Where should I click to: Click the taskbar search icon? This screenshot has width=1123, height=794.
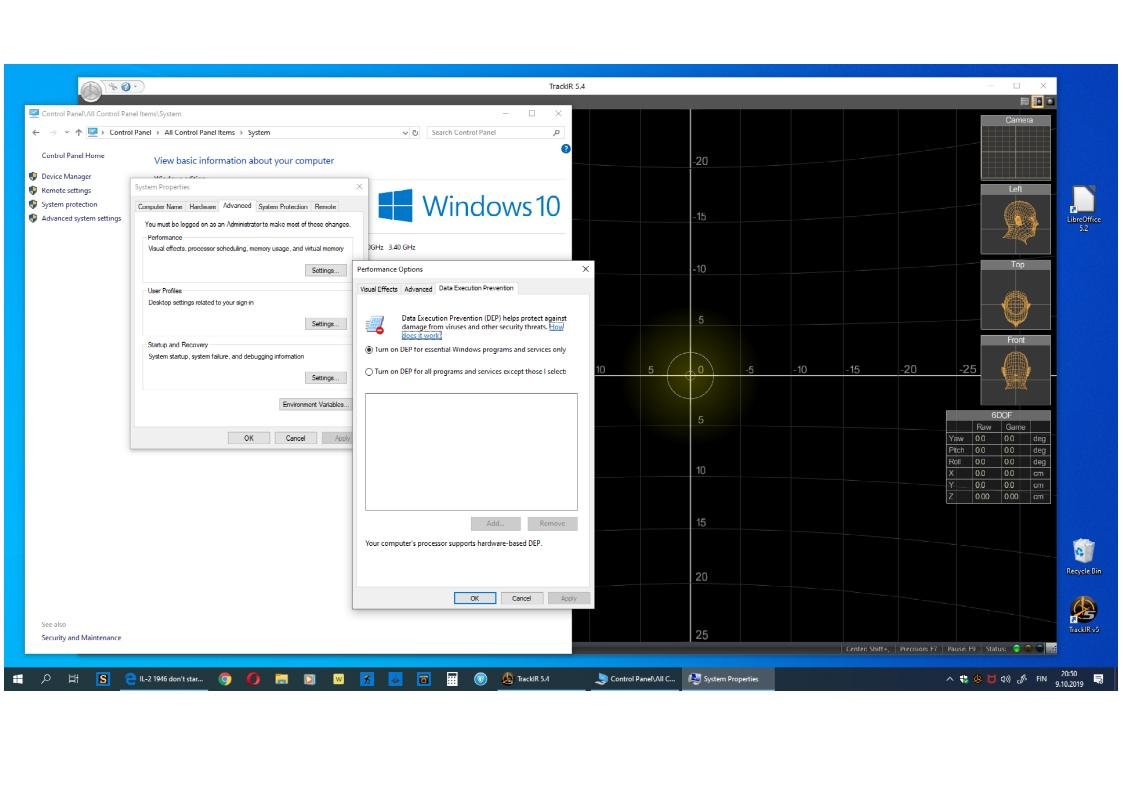47,679
